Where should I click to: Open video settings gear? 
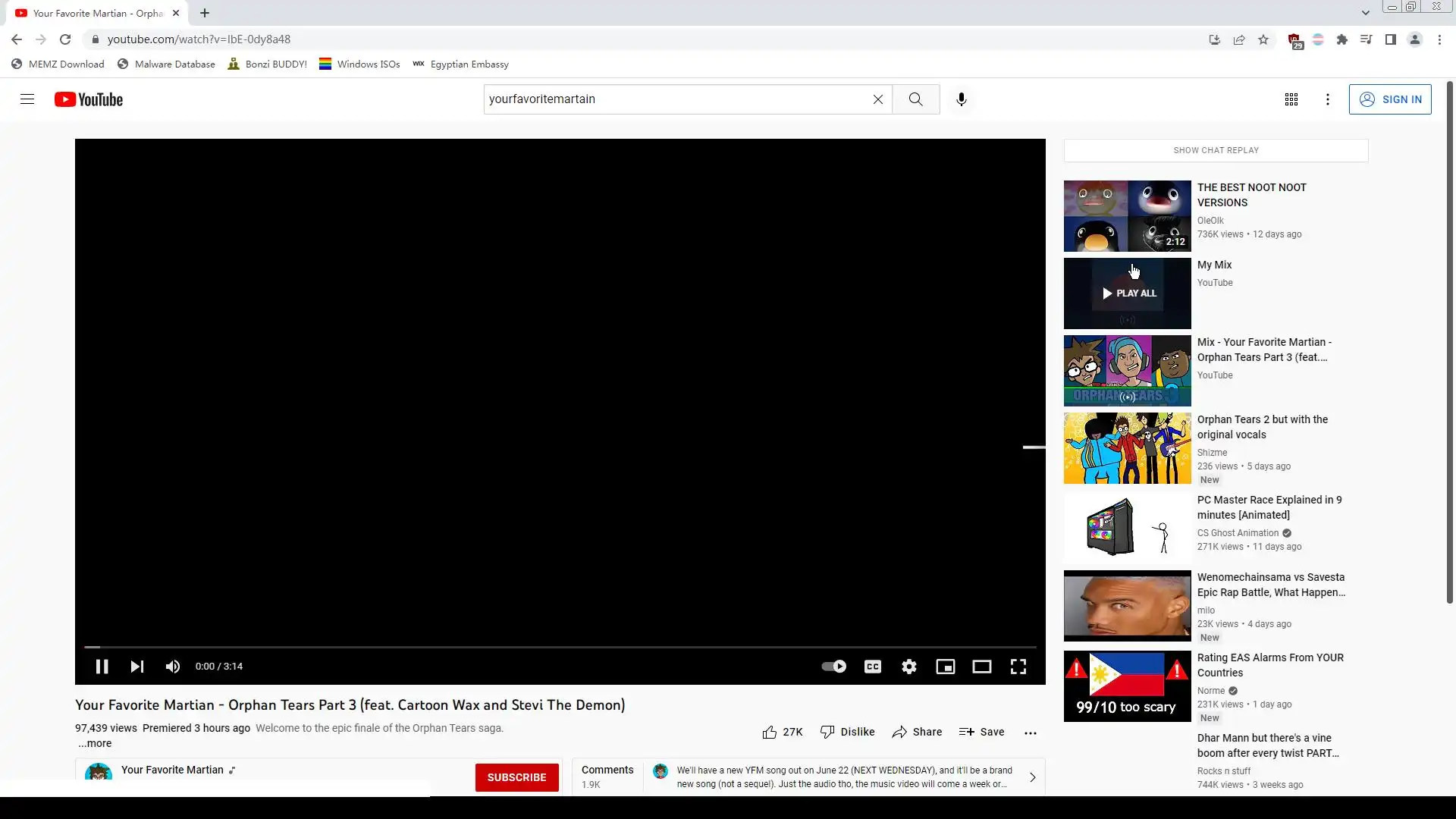coord(908,667)
